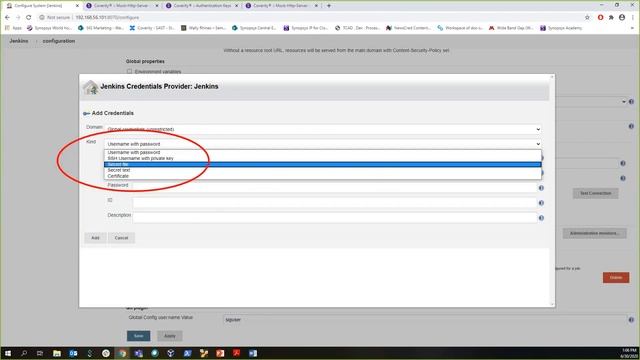
Task: Open the Wally Rhines bookmark
Action: [x=203, y=28]
